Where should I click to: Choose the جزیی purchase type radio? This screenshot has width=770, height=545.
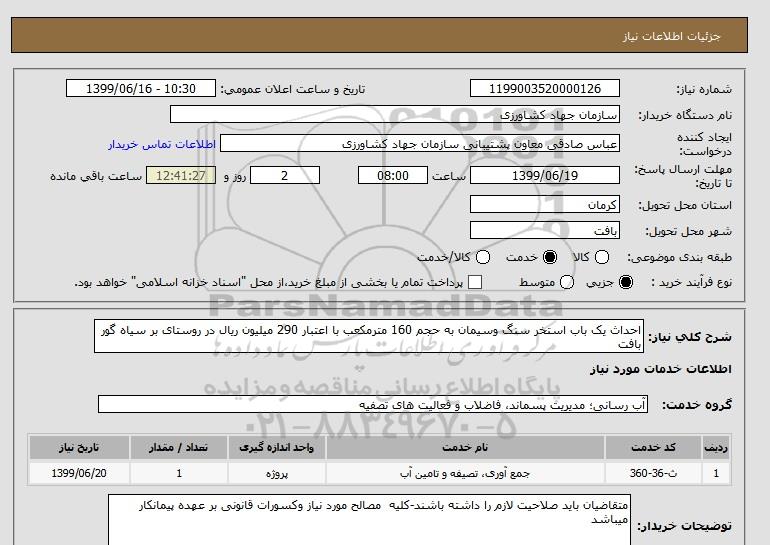(626, 282)
